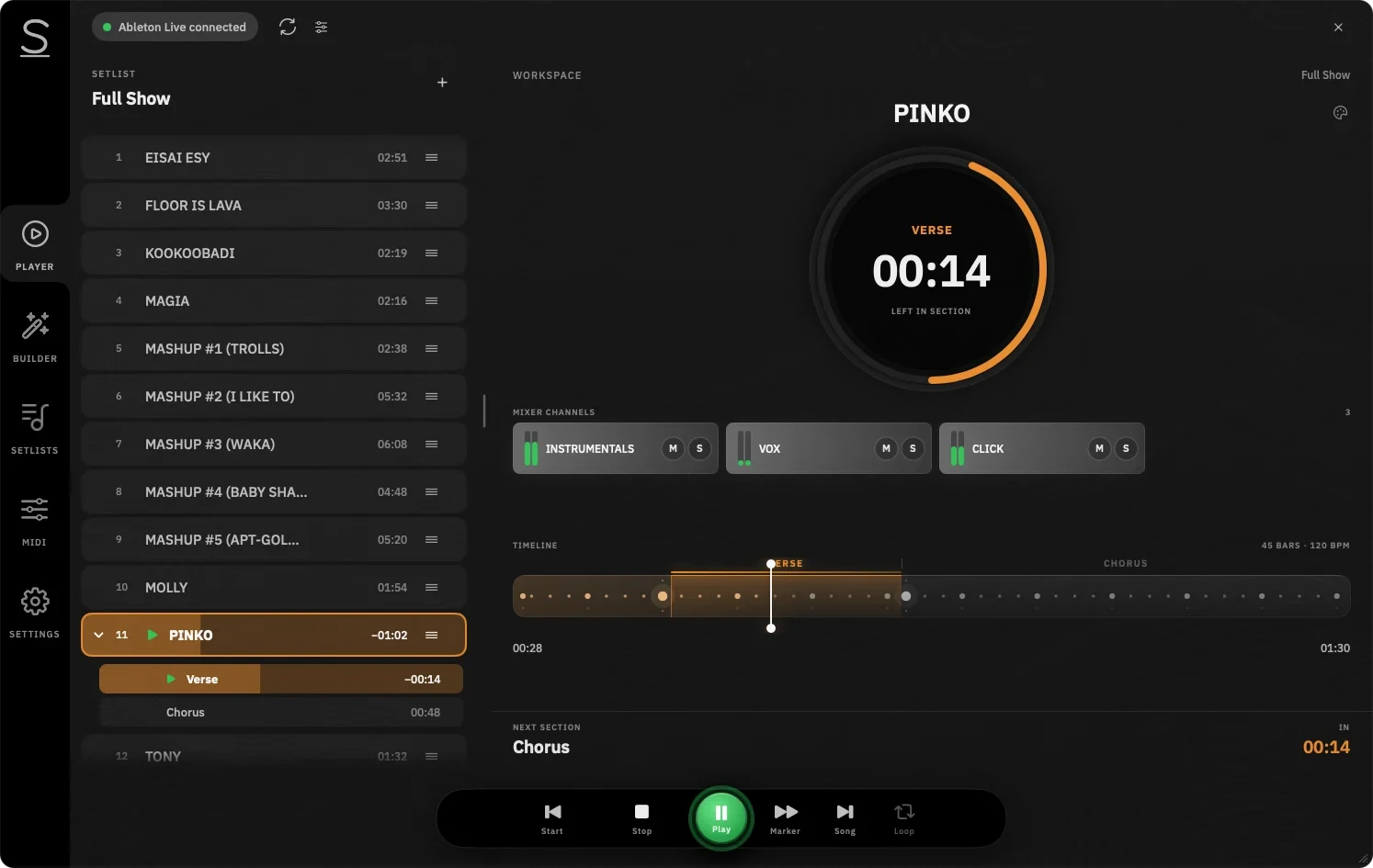Mute the CLICK channel
The image size is (1373, 868).
(1099, 448)
